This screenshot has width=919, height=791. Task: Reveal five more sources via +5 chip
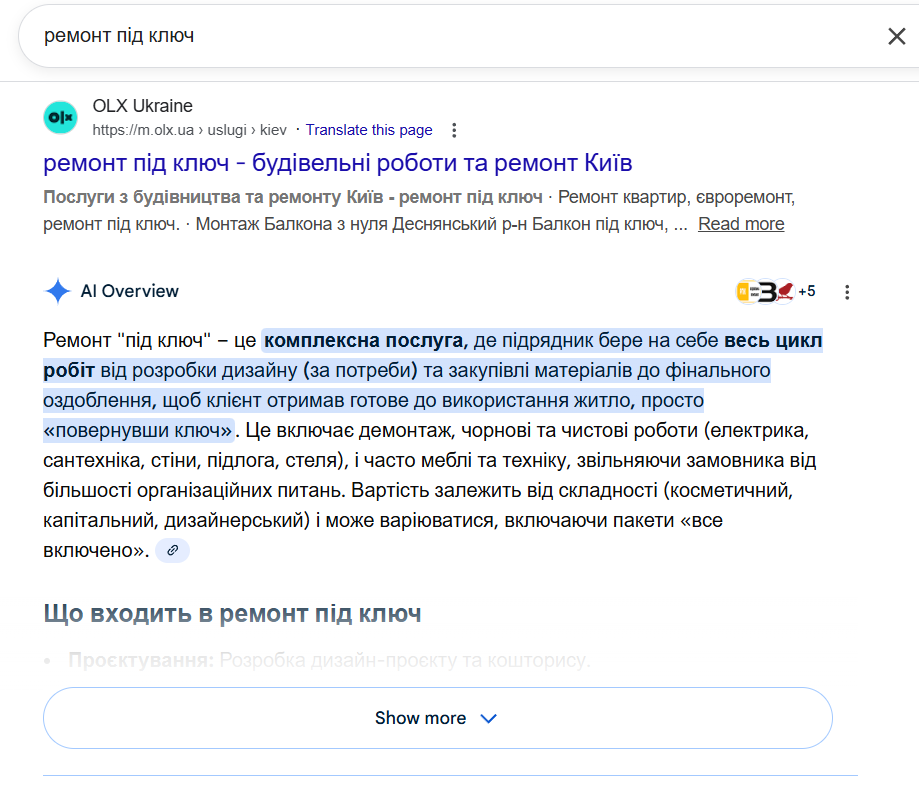pyautogui.click(x=806, y=291)
